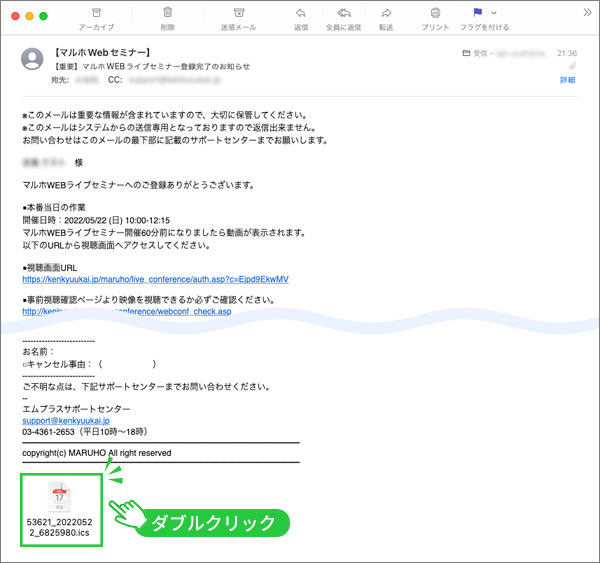Open the flag color dropdown arrow
The image size is (600, 563).
coord(494,13)
